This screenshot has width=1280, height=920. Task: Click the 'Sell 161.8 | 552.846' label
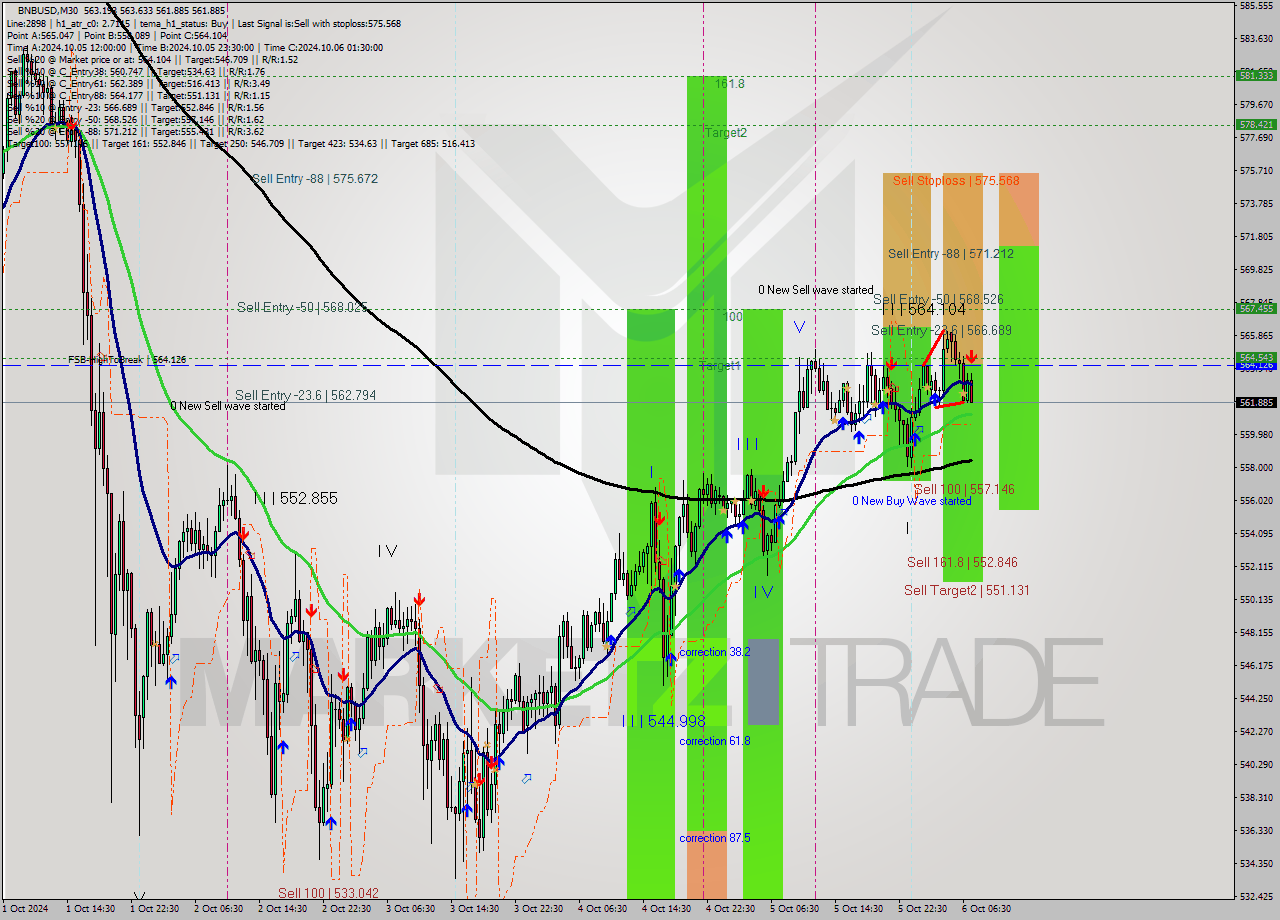coord(962,562)
